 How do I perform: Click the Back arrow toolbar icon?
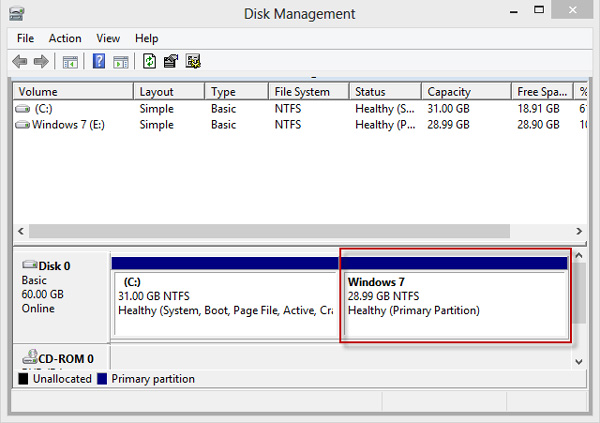(x=20, y=61)
